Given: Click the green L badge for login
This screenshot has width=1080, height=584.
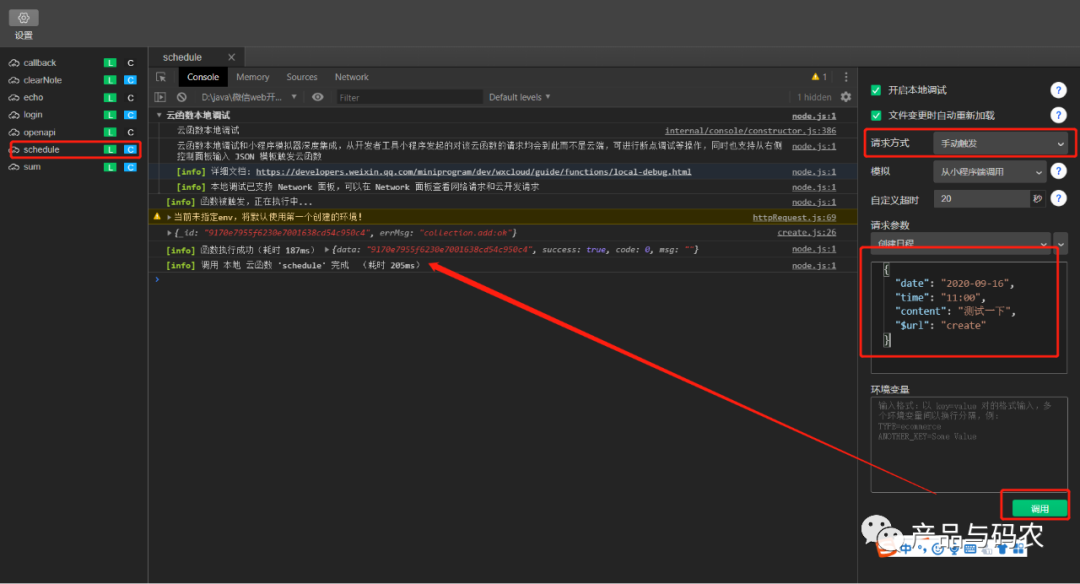Looking at the screenshot, I should click(x=110, y=114).
